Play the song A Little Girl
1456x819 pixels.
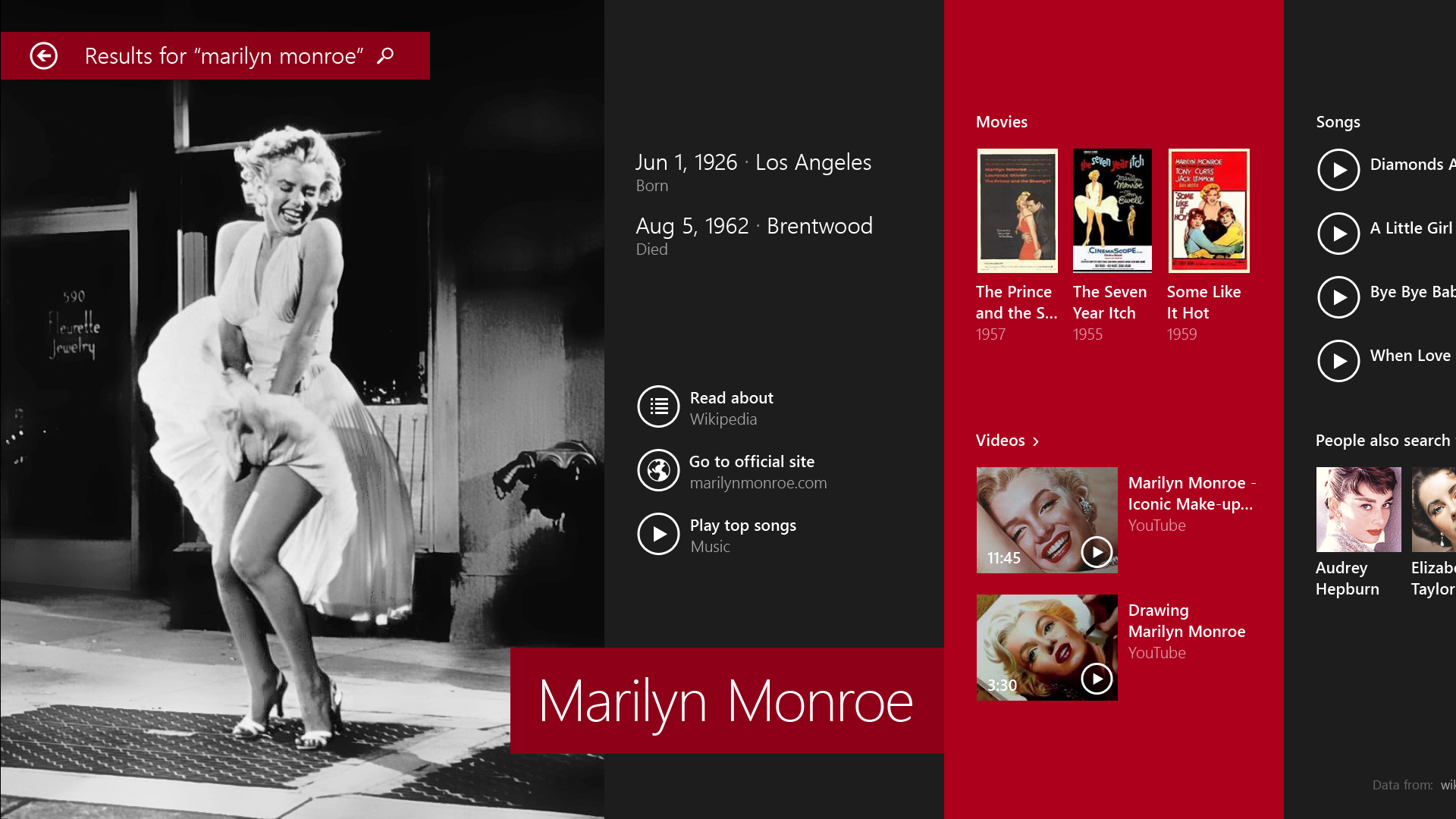click(x=1338, y=234)
